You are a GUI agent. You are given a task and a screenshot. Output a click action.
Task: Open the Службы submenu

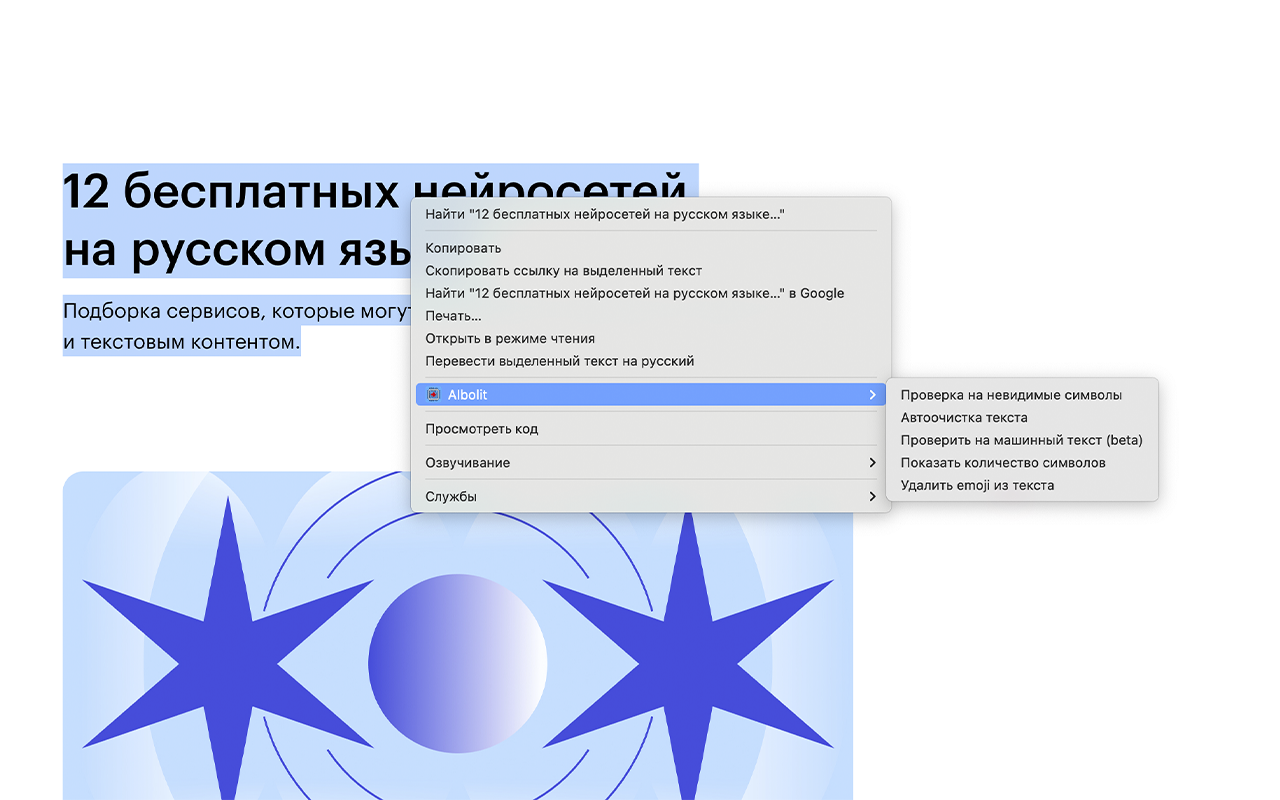coord(650,497)
